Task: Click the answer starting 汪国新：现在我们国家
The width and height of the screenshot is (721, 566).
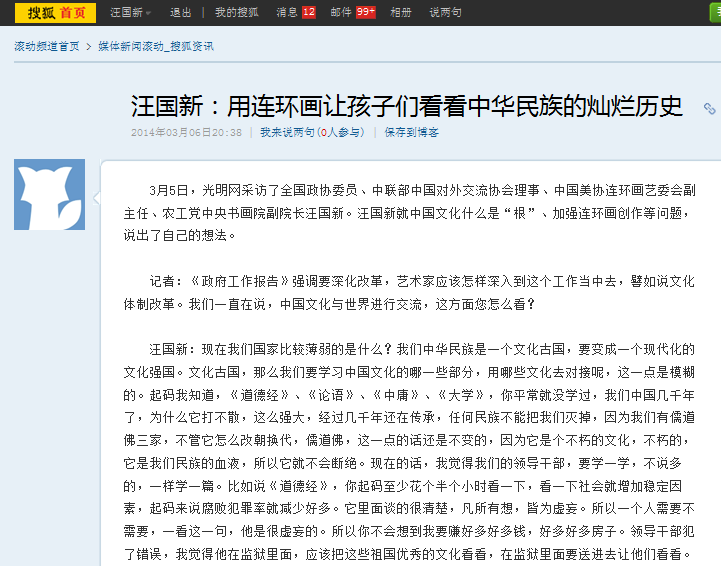Action: click(409, 452)
